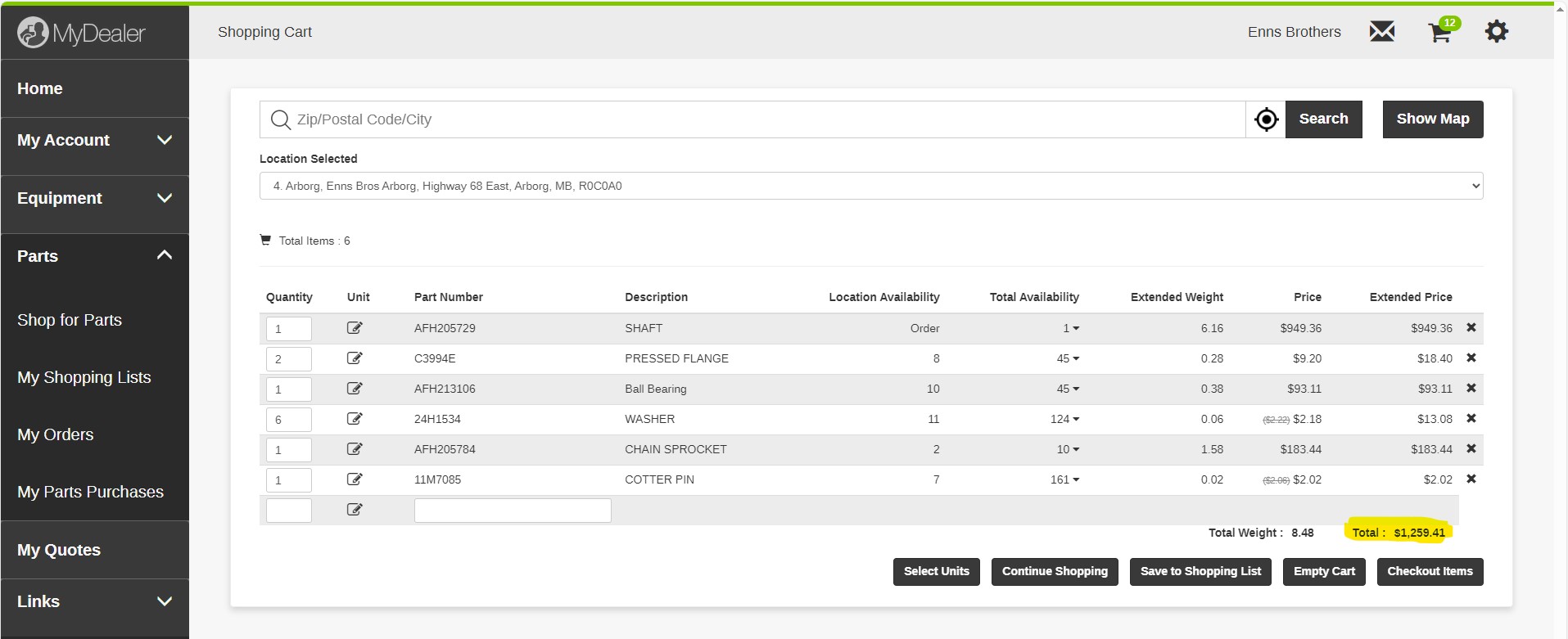Expand the My Account menu
1568x639 pixels.
[94, 141]
